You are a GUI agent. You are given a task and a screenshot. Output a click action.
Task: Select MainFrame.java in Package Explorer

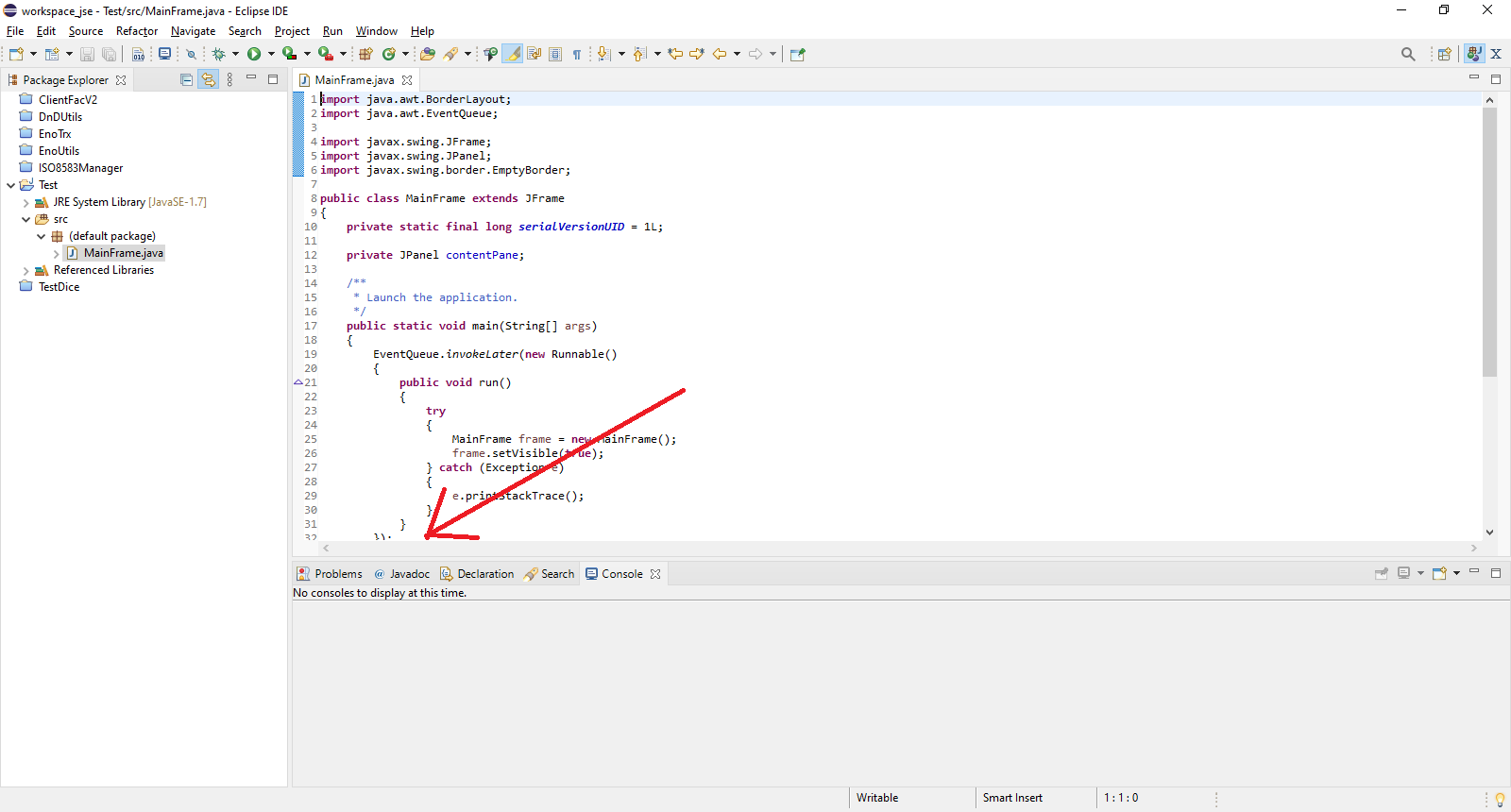point(123,253)
